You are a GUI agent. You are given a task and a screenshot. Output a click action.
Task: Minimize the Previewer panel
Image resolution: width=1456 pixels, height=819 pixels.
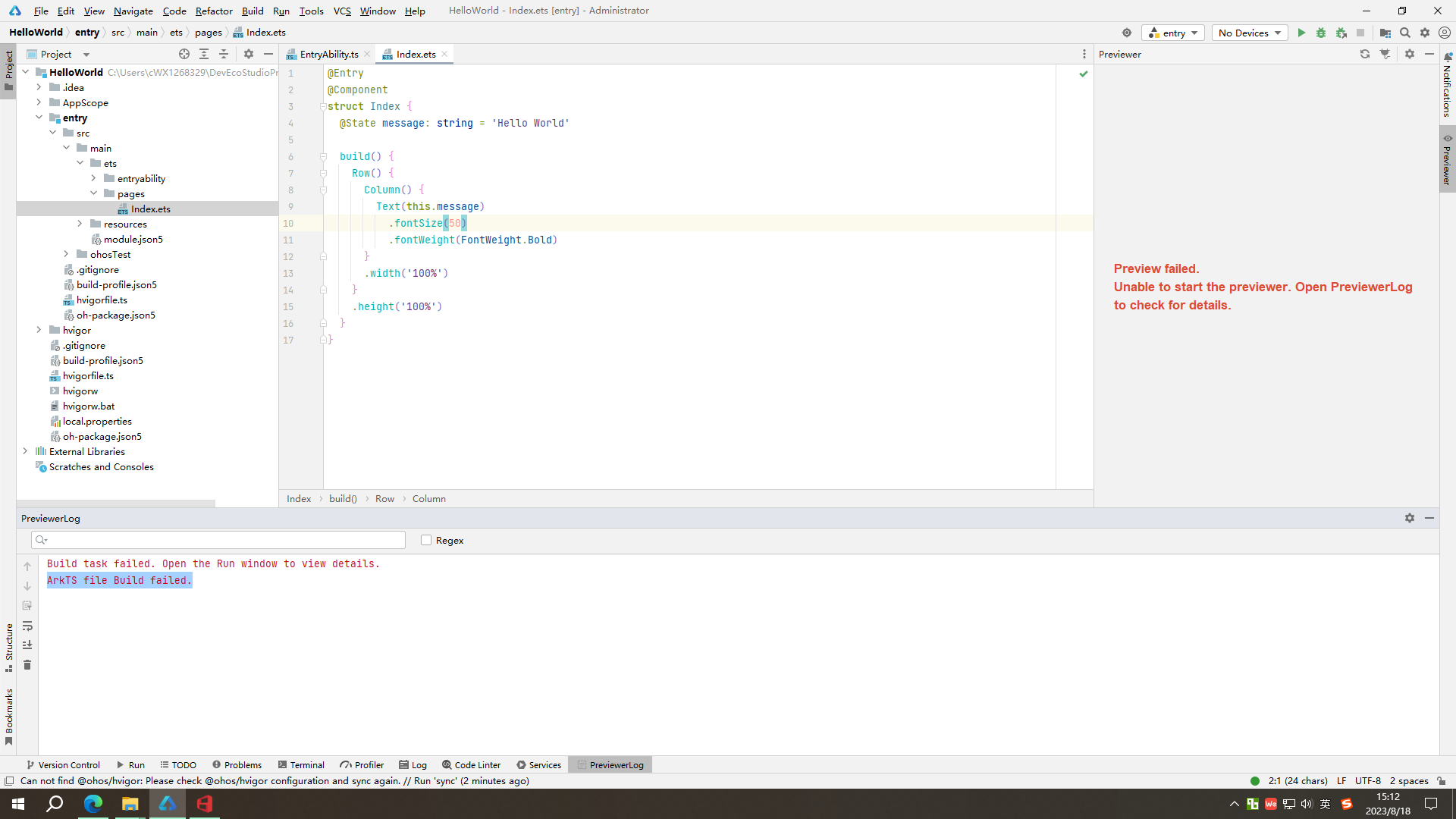point(1429,54)
